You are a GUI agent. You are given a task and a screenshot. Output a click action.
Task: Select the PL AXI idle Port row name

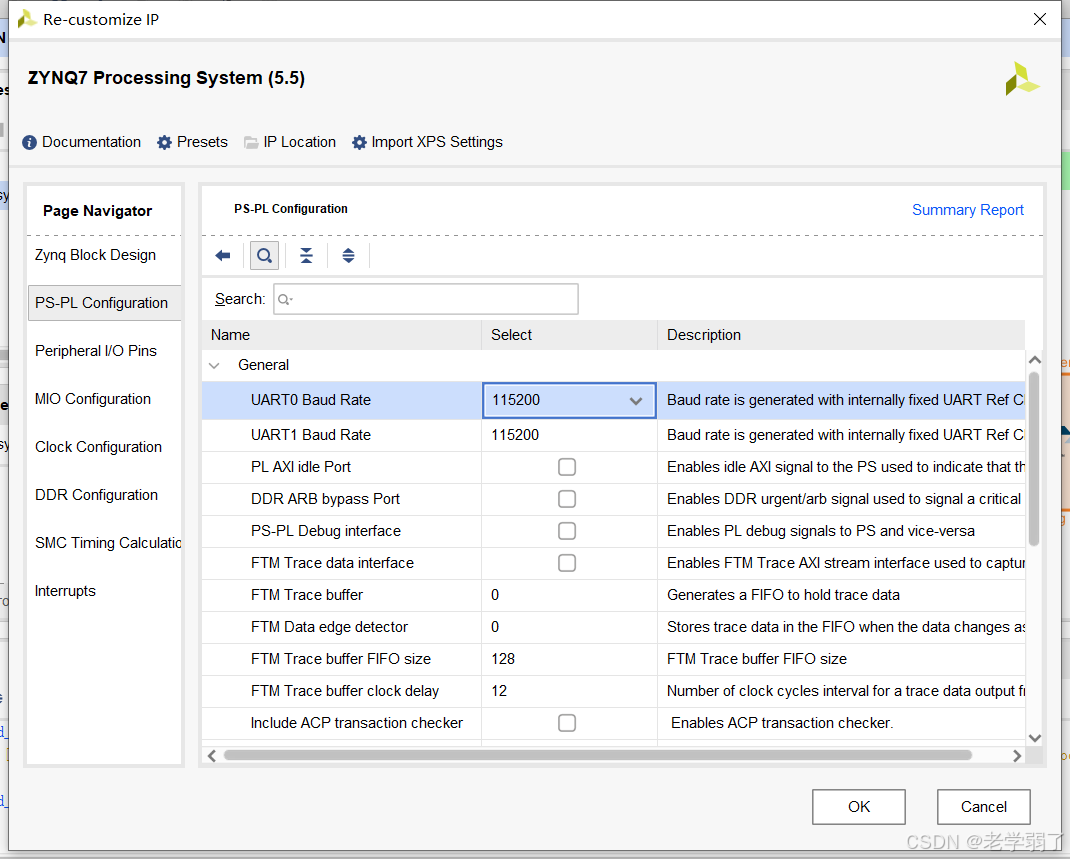(x=300, y=467)
